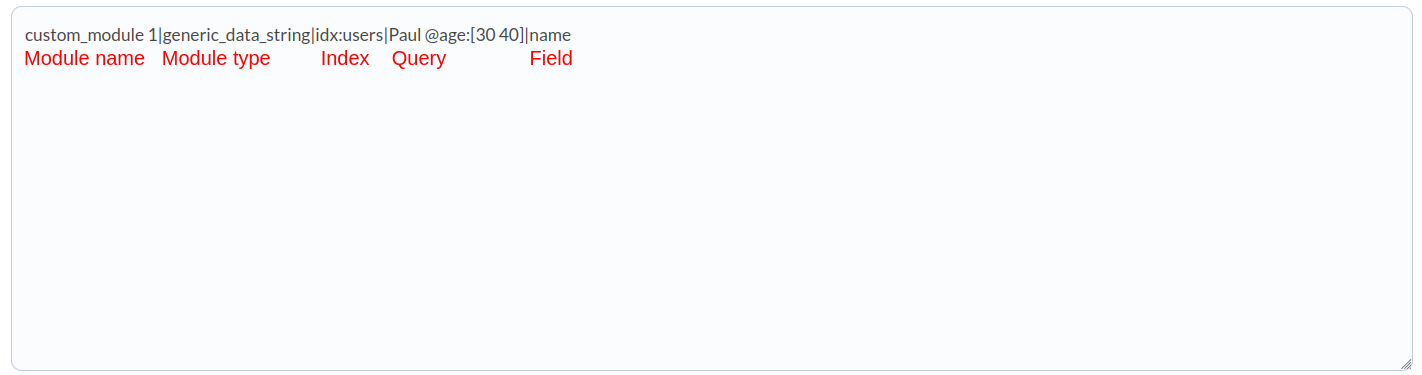This screenshot has width=1422, height=375.
Task: Click the red Module name label
Action: (x=84, y=58)
